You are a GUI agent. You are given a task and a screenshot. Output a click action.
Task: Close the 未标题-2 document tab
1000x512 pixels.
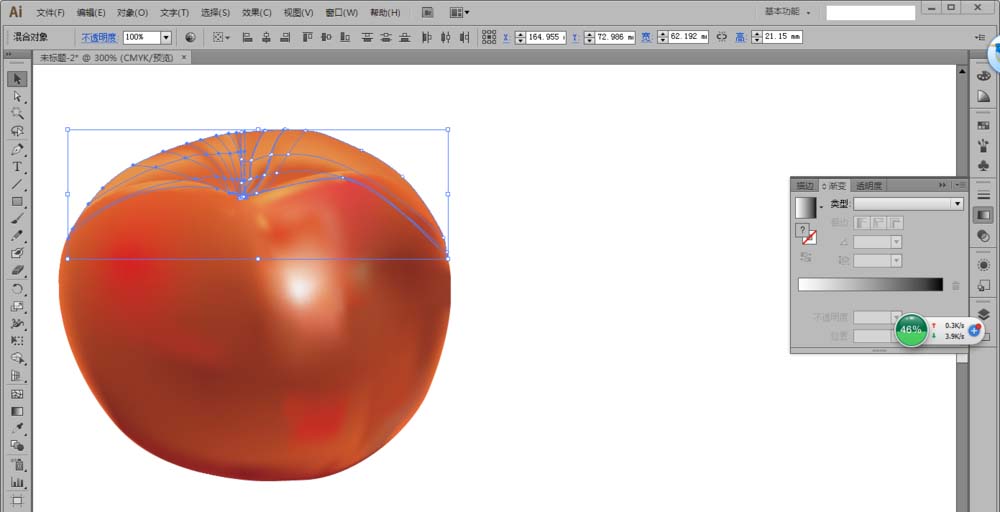click(x=184, y=58)
